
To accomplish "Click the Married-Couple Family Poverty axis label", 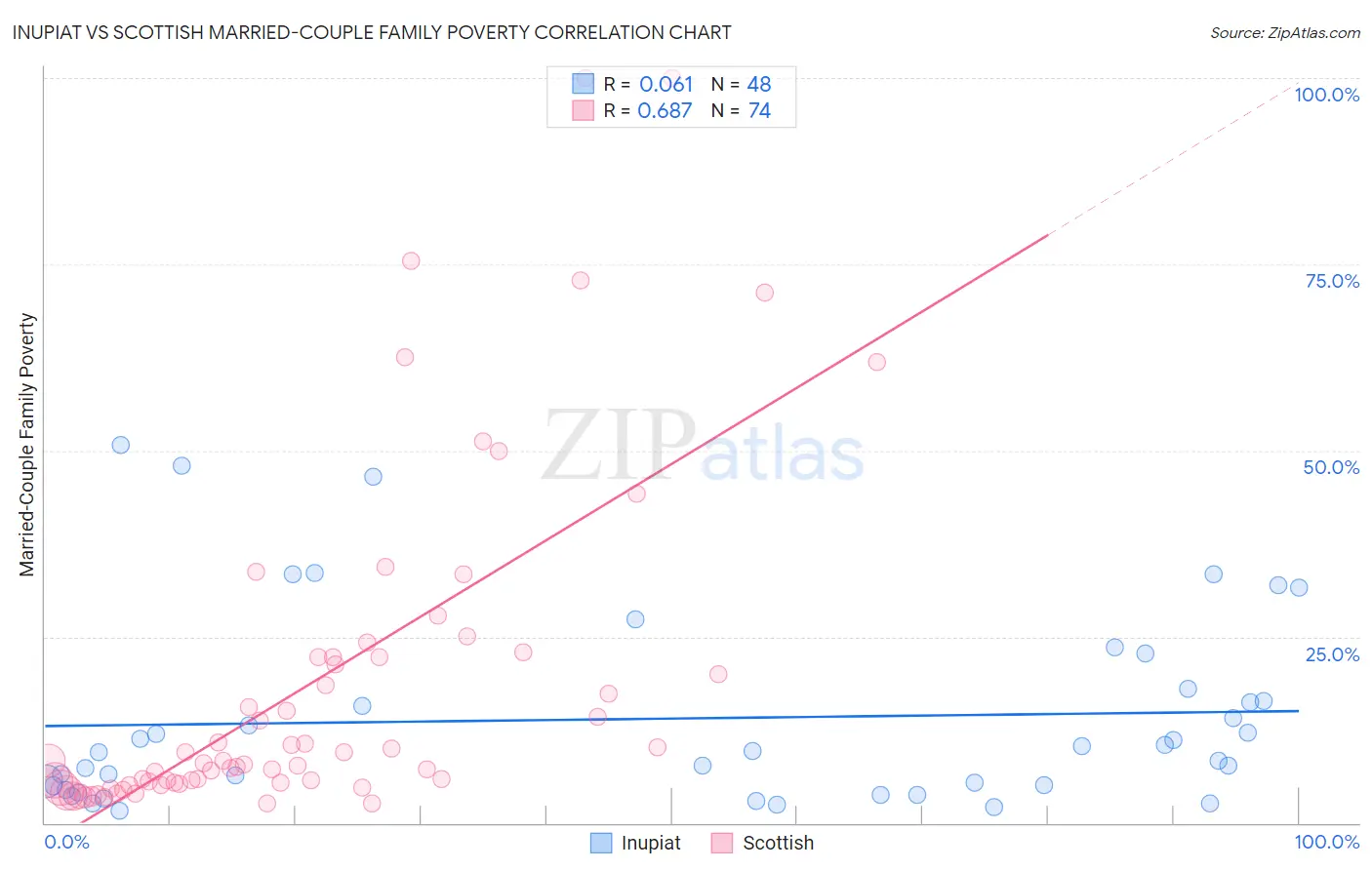I will [x=27, y=445].
